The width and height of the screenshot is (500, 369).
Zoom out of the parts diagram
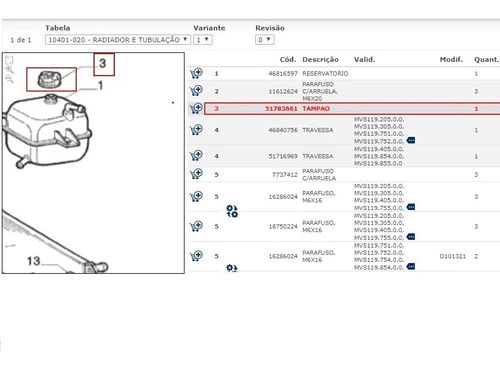pyautogui.click(x=9, y=79)
